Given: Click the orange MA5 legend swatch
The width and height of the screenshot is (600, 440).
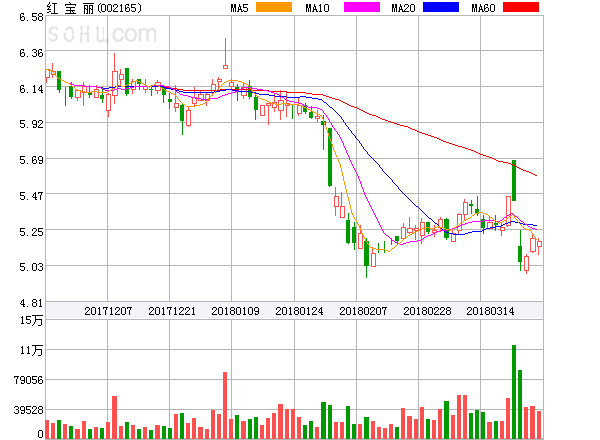Looking at the screenshot, I should point(273,8).
